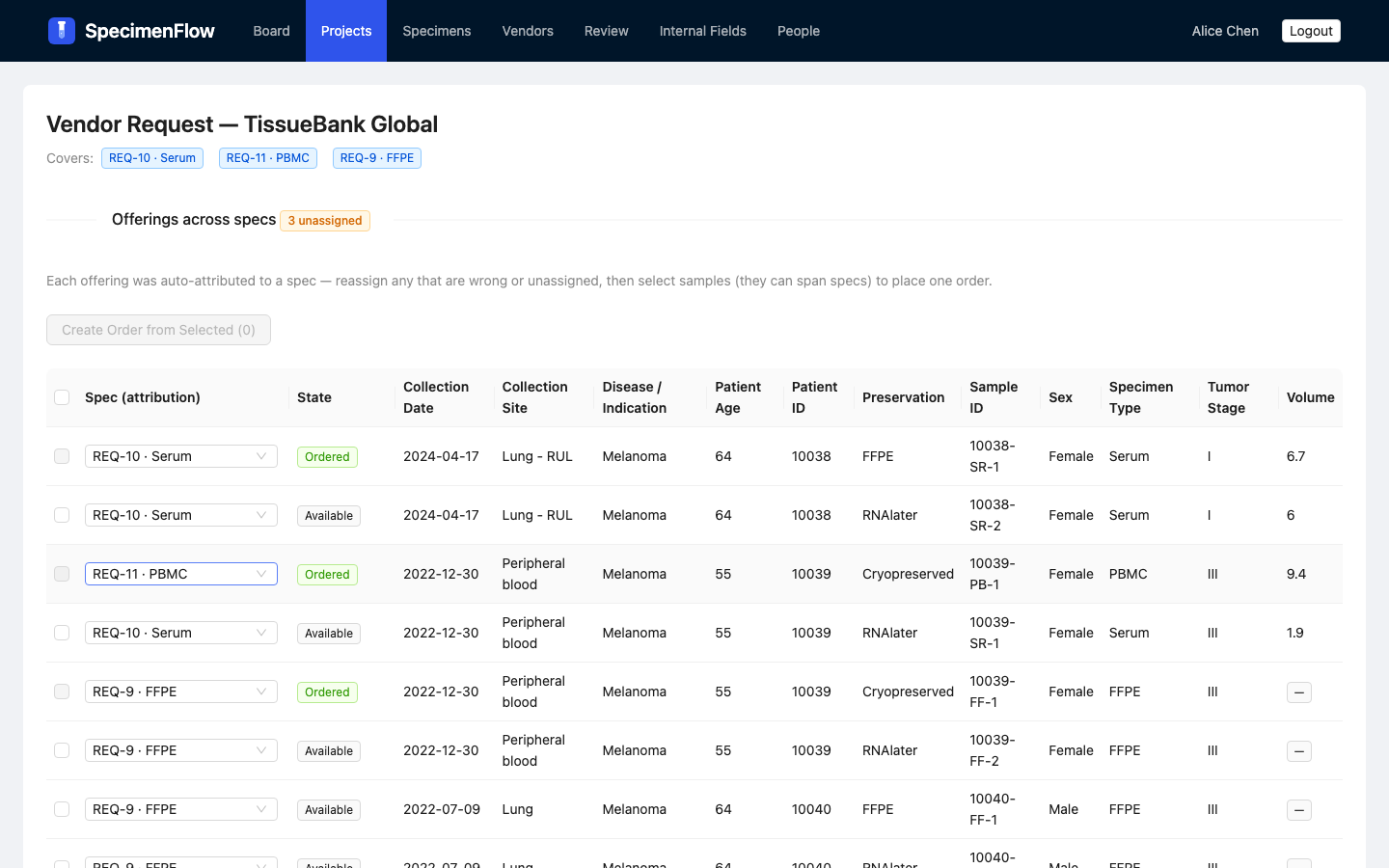Open spec dropdown for sample 10039-FF-1

click(x=181, y=692)
